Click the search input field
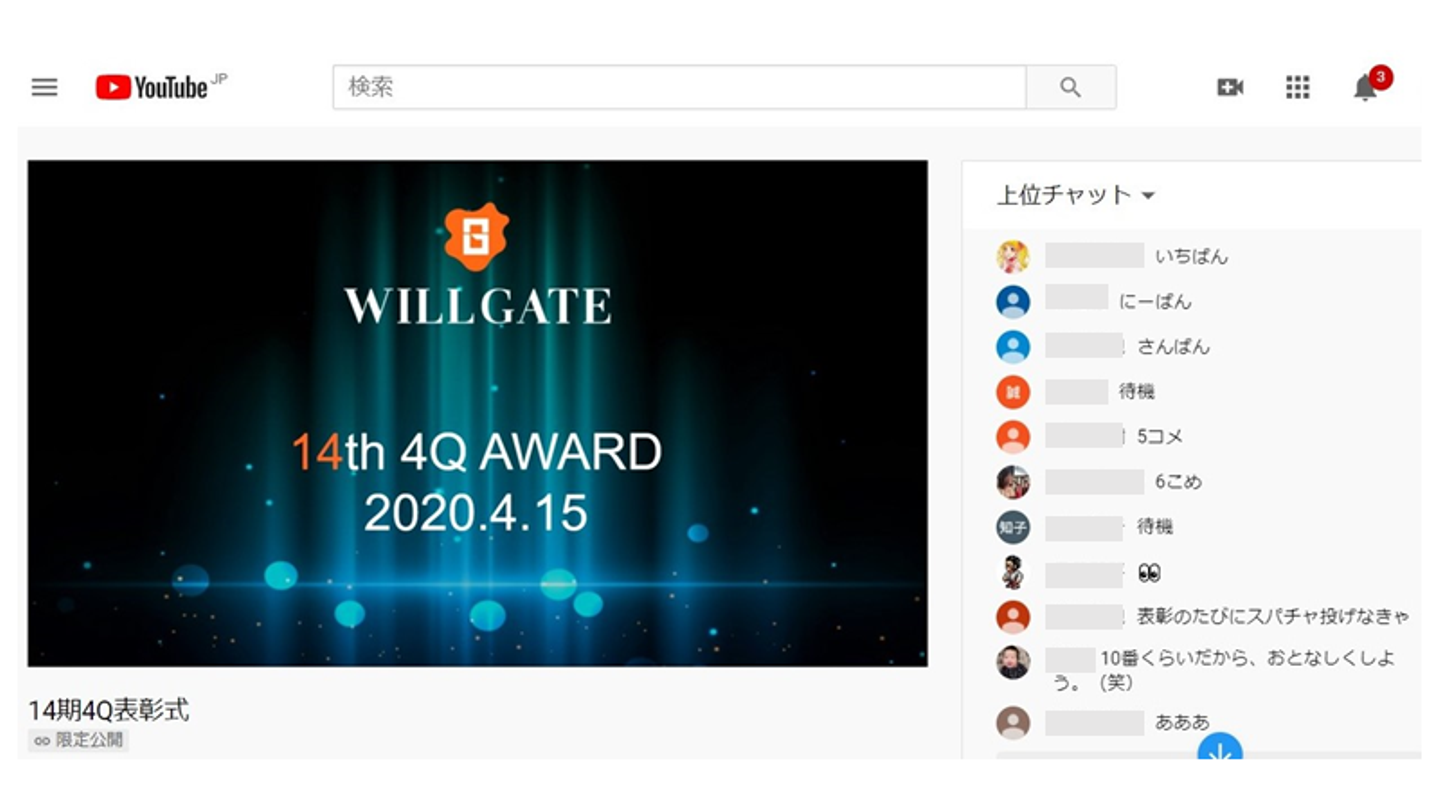Image resolution: width=1440 pixels, height=810 pixels. tap(680, 87)
